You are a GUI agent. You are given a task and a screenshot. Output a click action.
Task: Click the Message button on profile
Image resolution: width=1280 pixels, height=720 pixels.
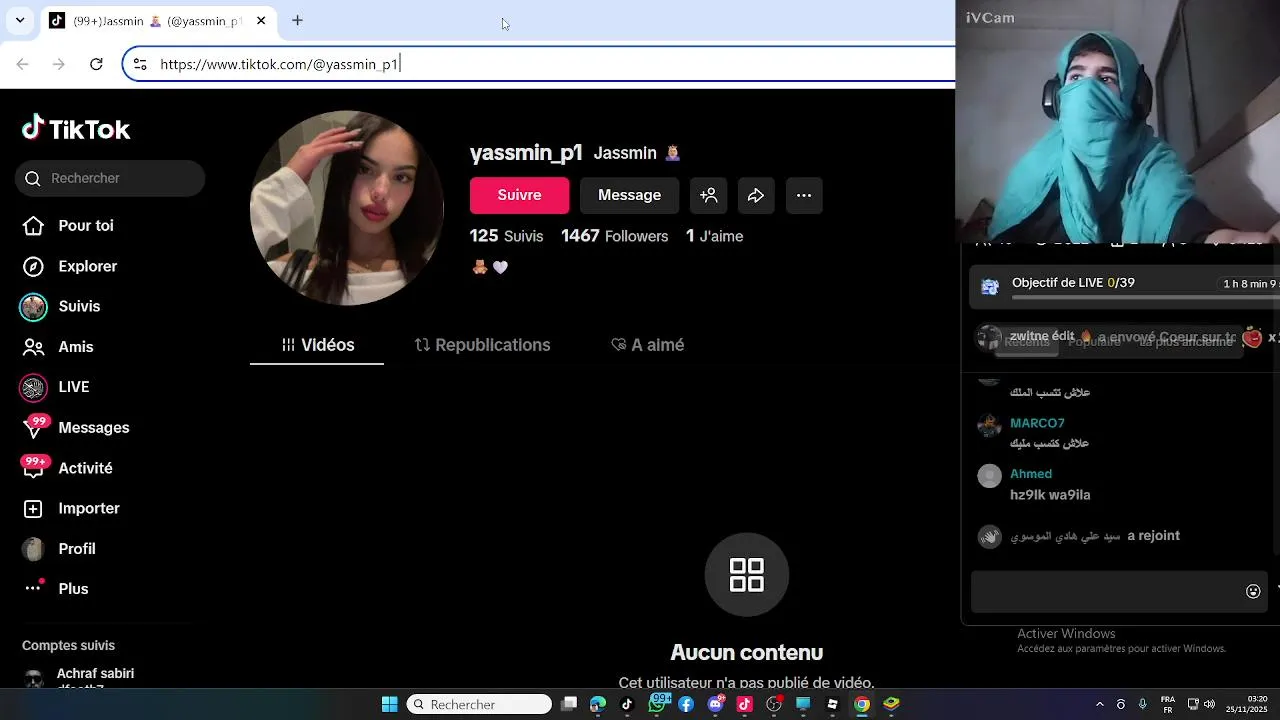coord(629,195)
